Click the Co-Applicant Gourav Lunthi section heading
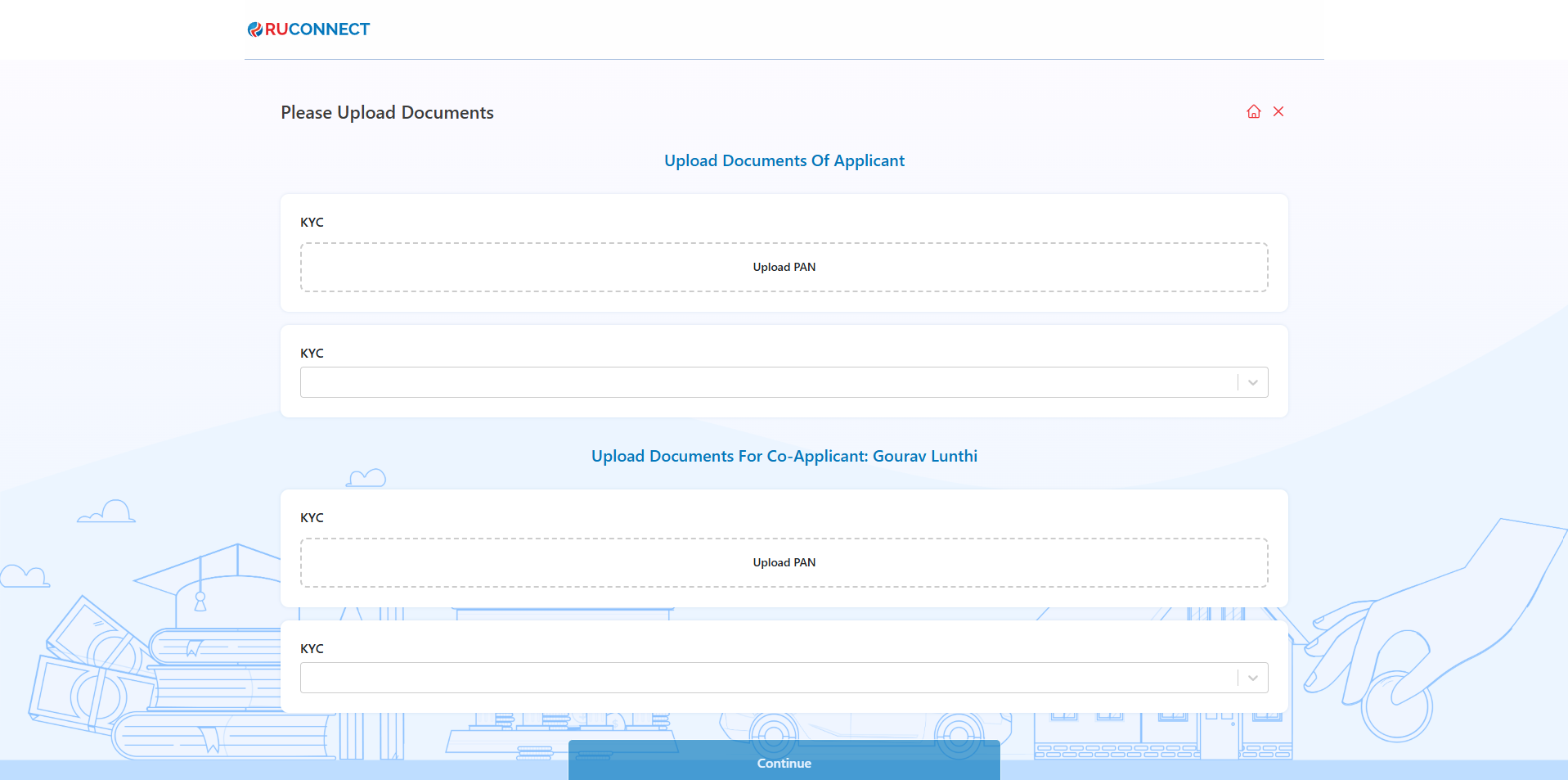Viewport: 1568px width, 780px height. coord(784,456)
